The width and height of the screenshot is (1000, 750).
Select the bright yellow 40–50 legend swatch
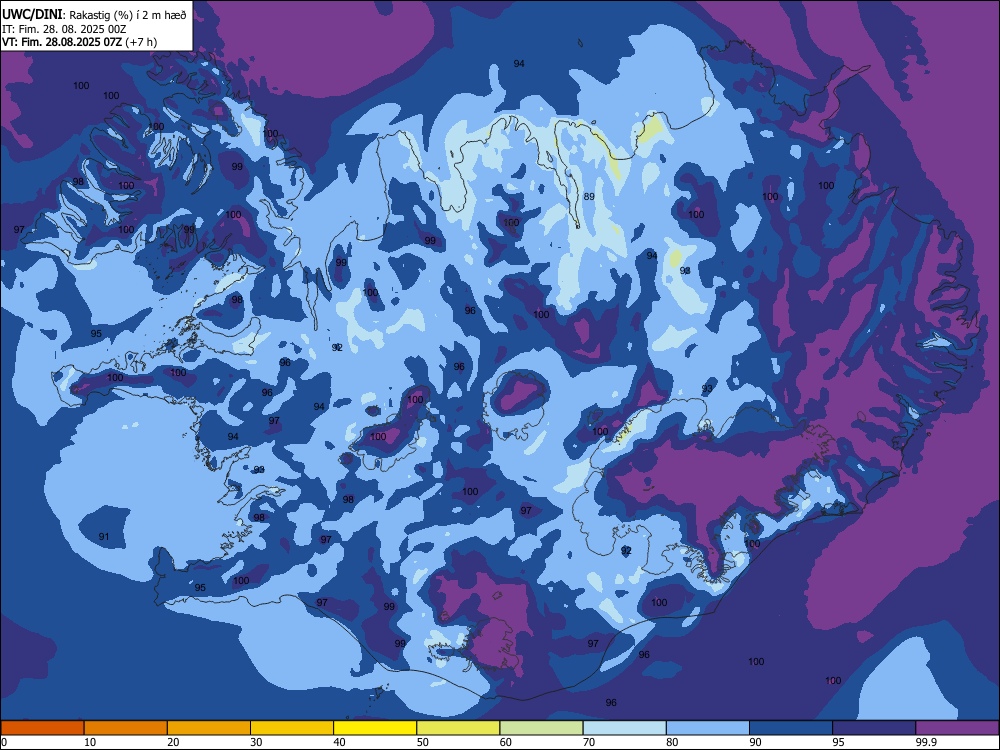[x=375, y=728]
